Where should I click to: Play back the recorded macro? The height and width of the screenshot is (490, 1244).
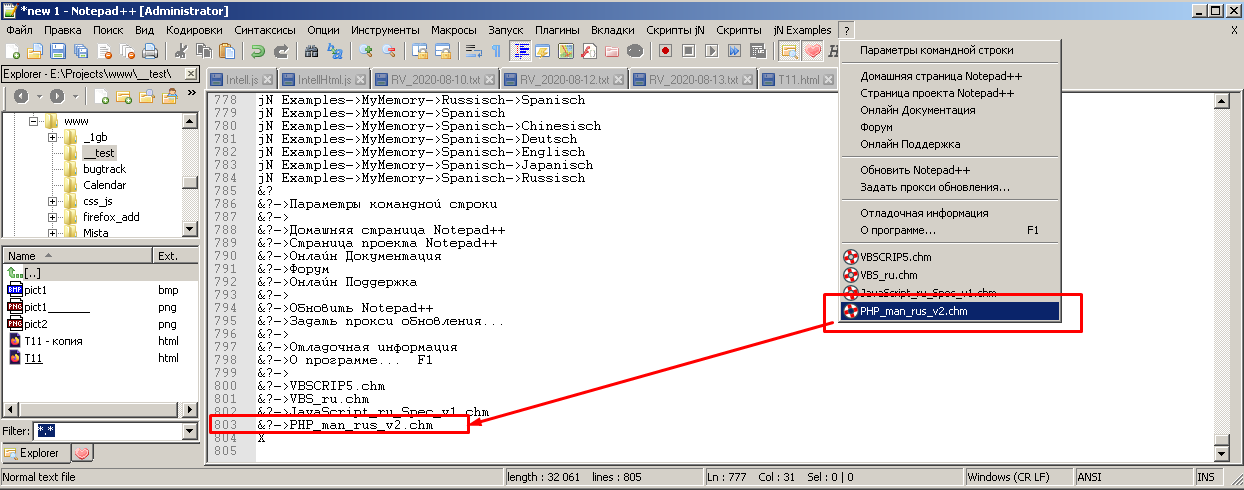pyautogui.click(x=712, y=50)
